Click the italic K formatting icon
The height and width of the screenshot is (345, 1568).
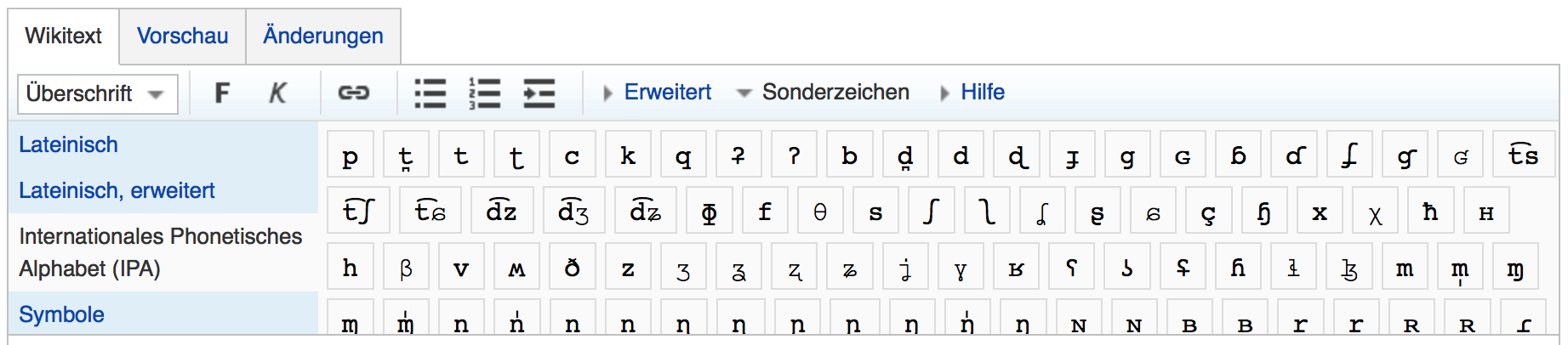277,93
